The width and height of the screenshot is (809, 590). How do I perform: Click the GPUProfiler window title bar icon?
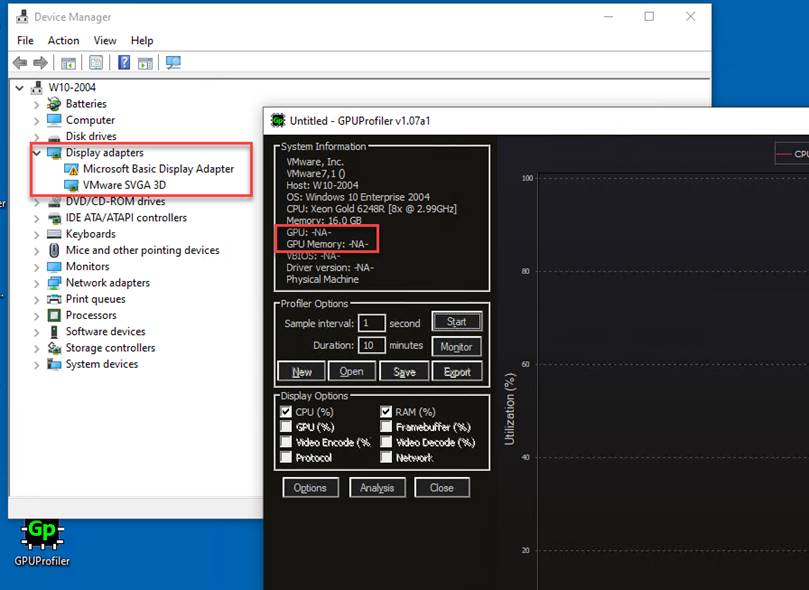(x=278, y=121)
